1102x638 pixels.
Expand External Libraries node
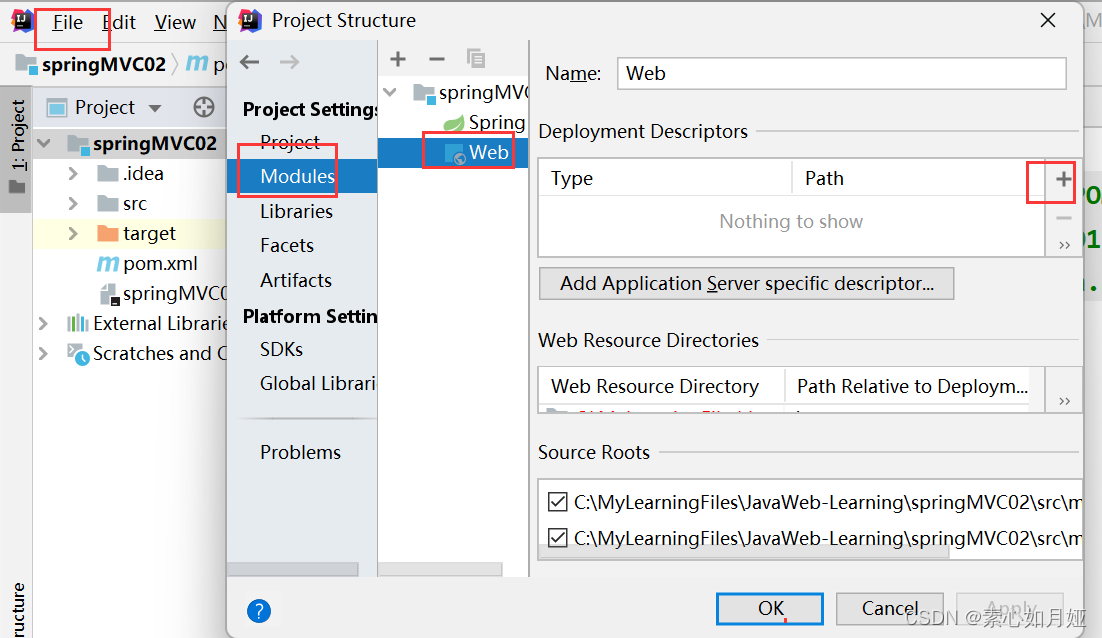43,323
